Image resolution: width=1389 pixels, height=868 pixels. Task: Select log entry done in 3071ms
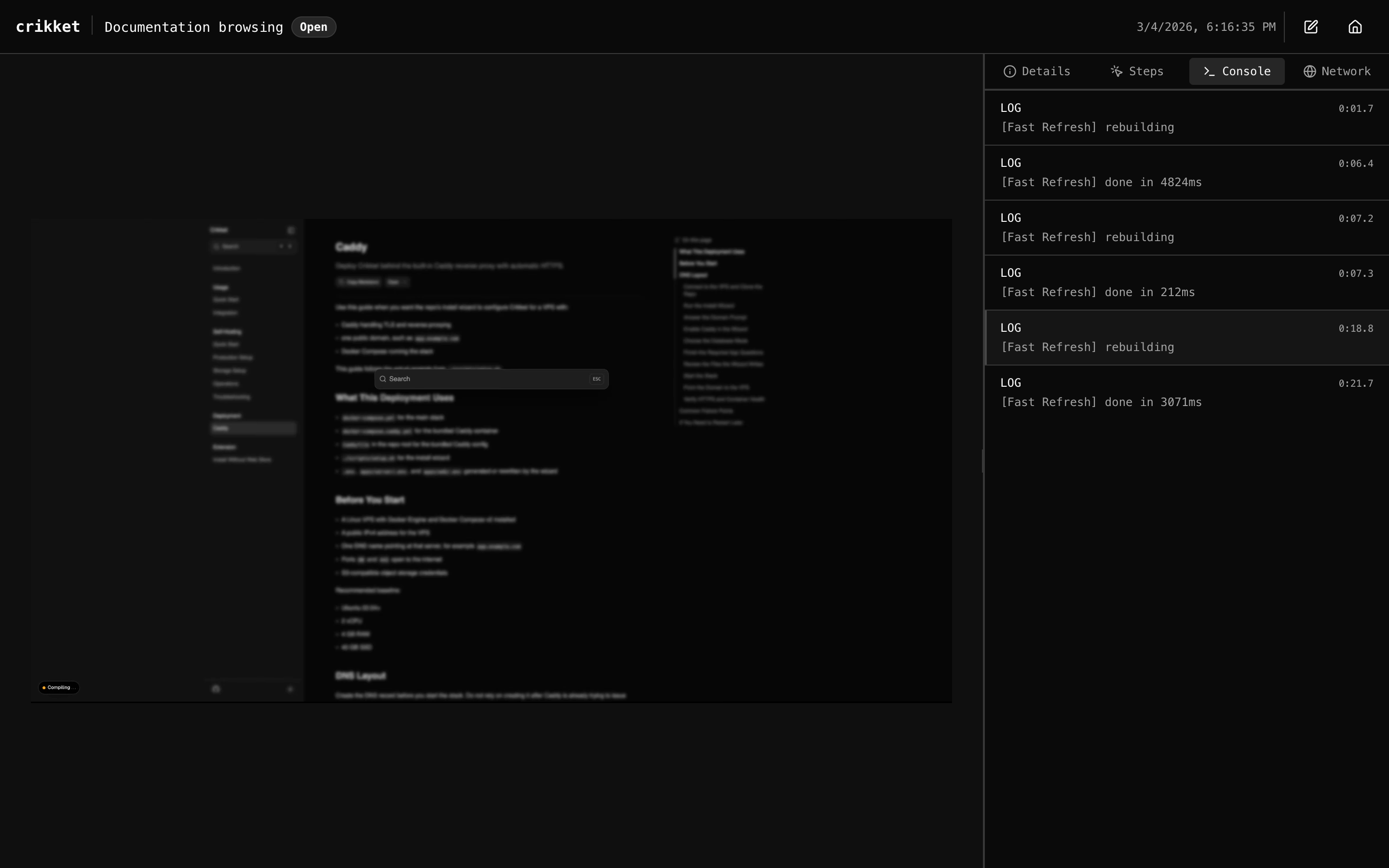pyautogui.click(x=1186, y=393)
